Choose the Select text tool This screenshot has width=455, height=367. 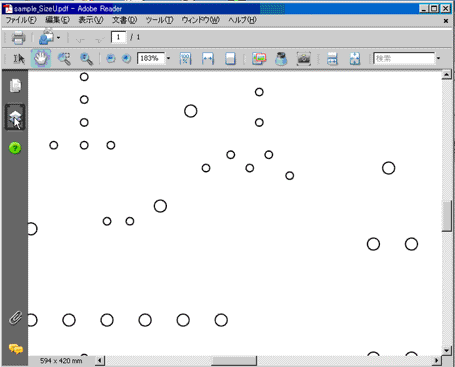19,59
